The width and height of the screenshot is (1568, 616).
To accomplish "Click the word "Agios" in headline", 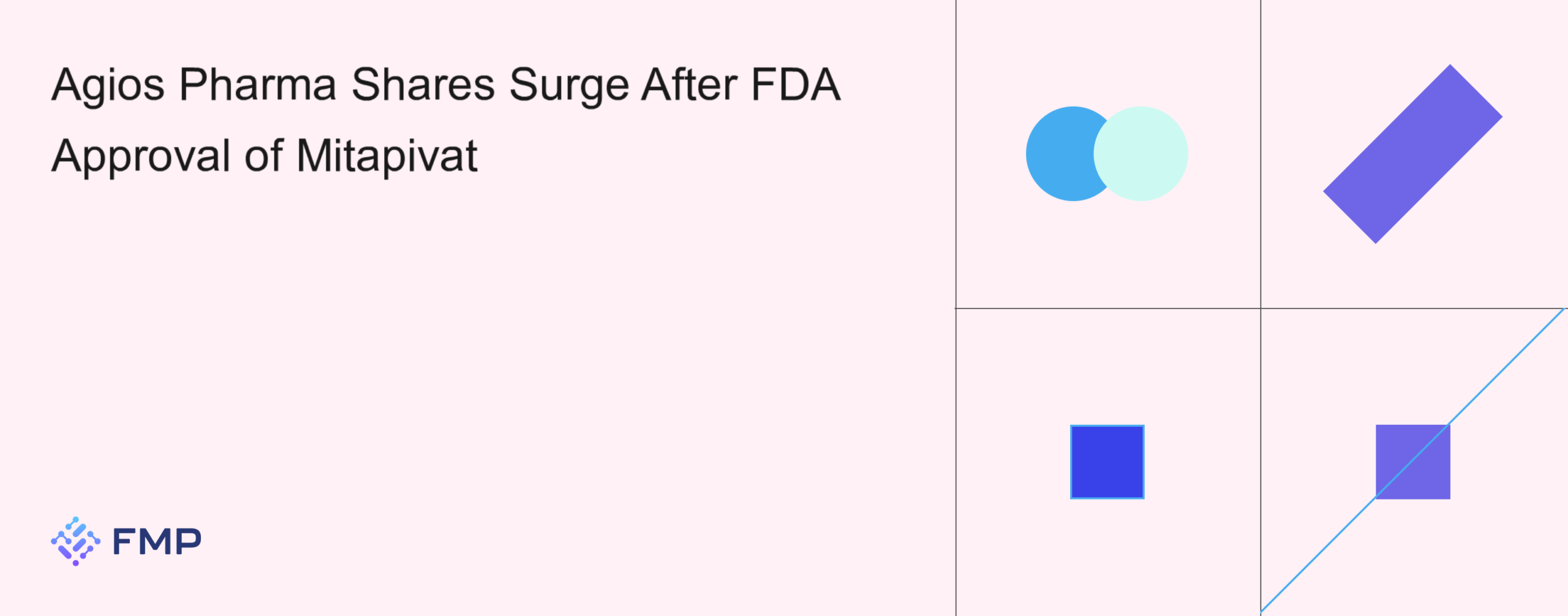I will click(x=108, y=86).
